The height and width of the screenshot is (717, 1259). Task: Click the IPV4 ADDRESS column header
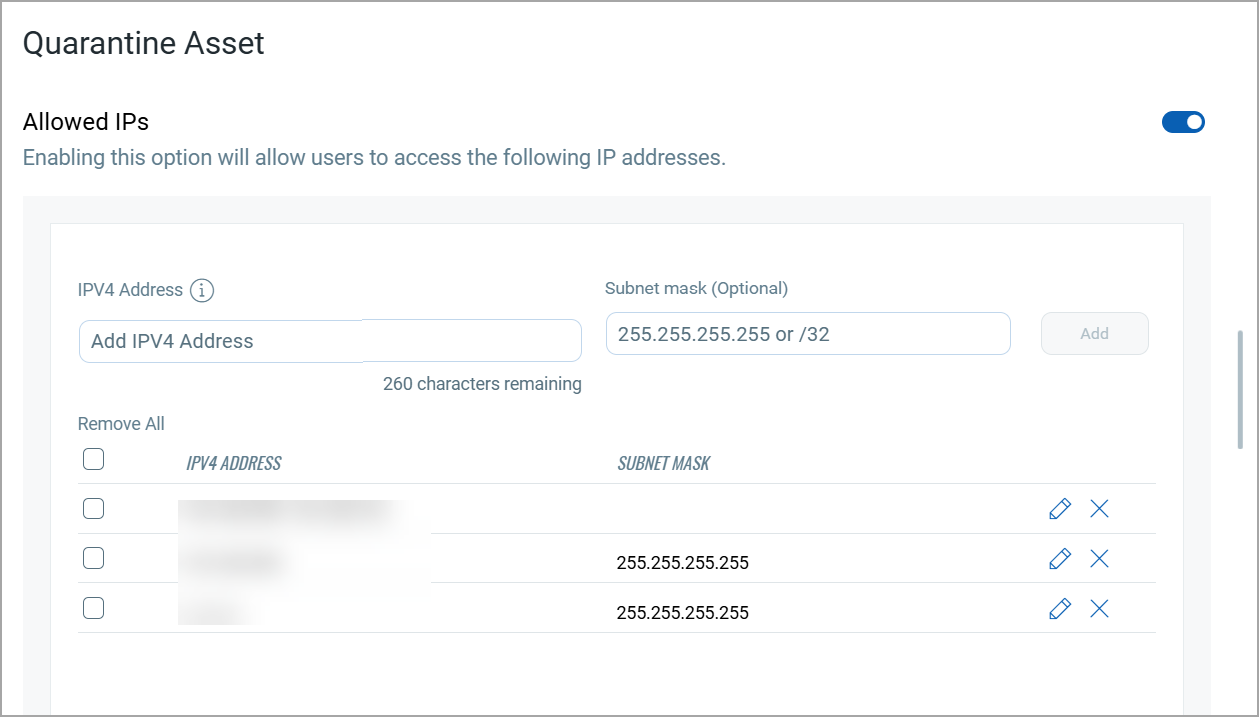(x=234, y=464)
